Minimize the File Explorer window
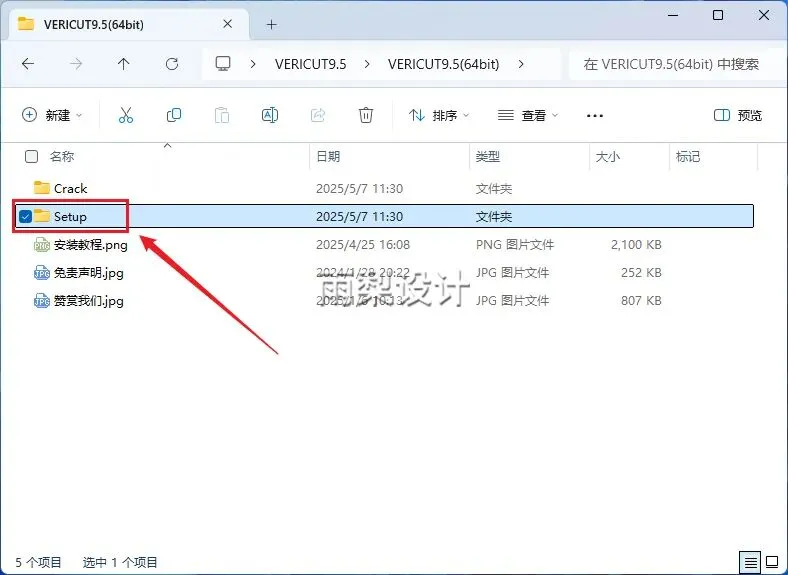Screen dimensions: 788x575 click(672, 15)
